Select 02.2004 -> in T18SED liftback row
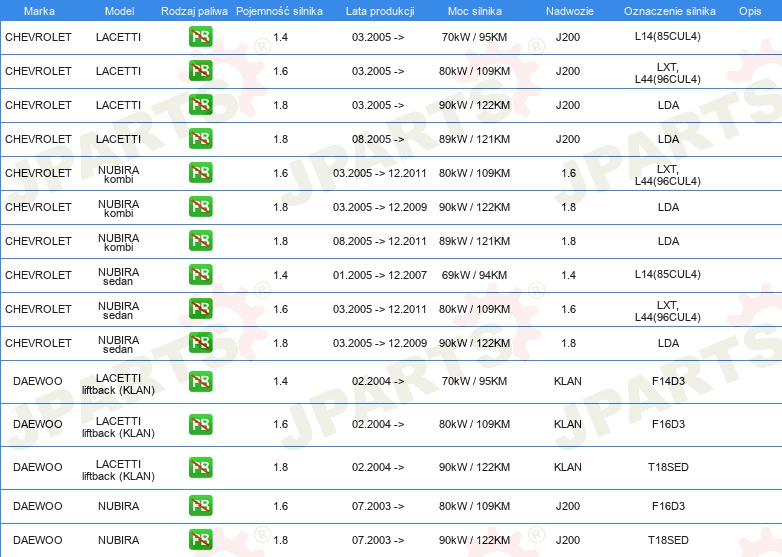This screenshot has width=782, height=557. (x=378, y=467)
